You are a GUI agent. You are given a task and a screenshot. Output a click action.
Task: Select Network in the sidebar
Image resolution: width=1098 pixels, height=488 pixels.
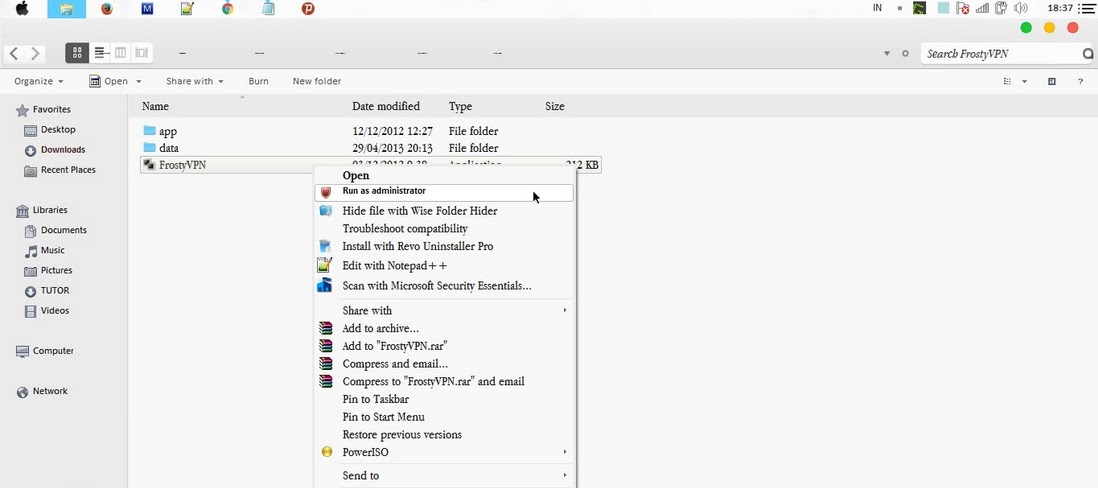point(42,391)
